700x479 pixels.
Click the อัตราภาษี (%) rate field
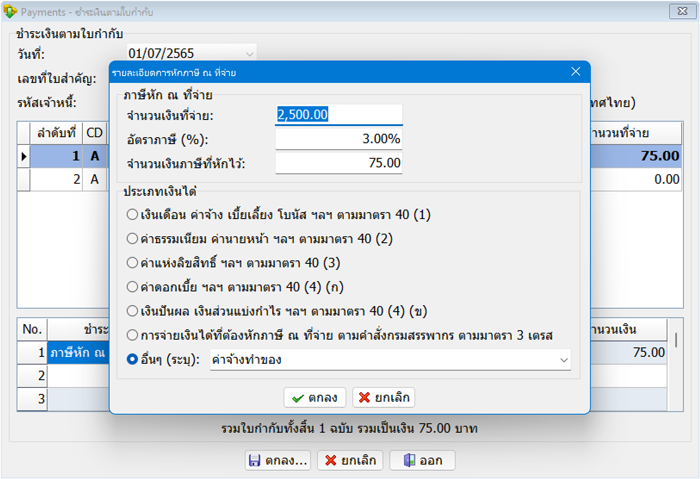click(x=339, y=139)
